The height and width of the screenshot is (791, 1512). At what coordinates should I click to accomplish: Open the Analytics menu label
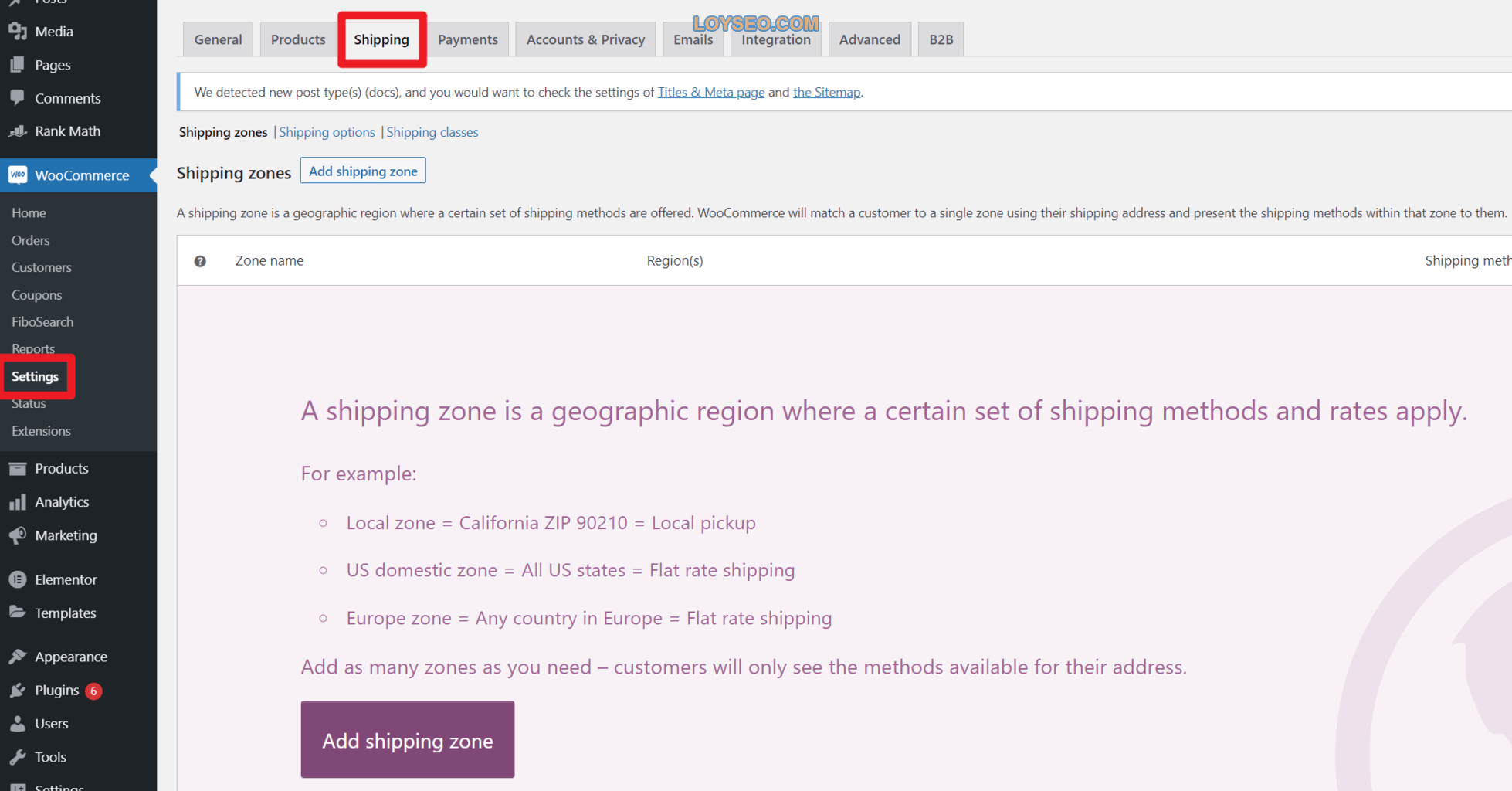(x=62, y=501)
